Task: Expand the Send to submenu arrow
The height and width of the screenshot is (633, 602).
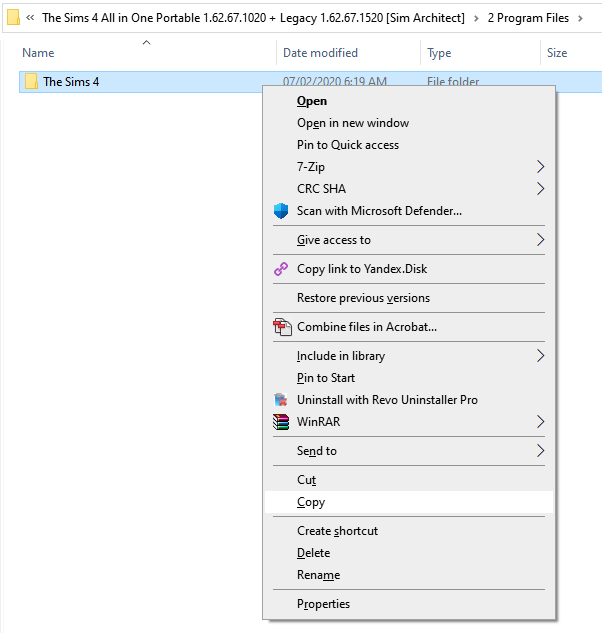Action: point(540,451)
